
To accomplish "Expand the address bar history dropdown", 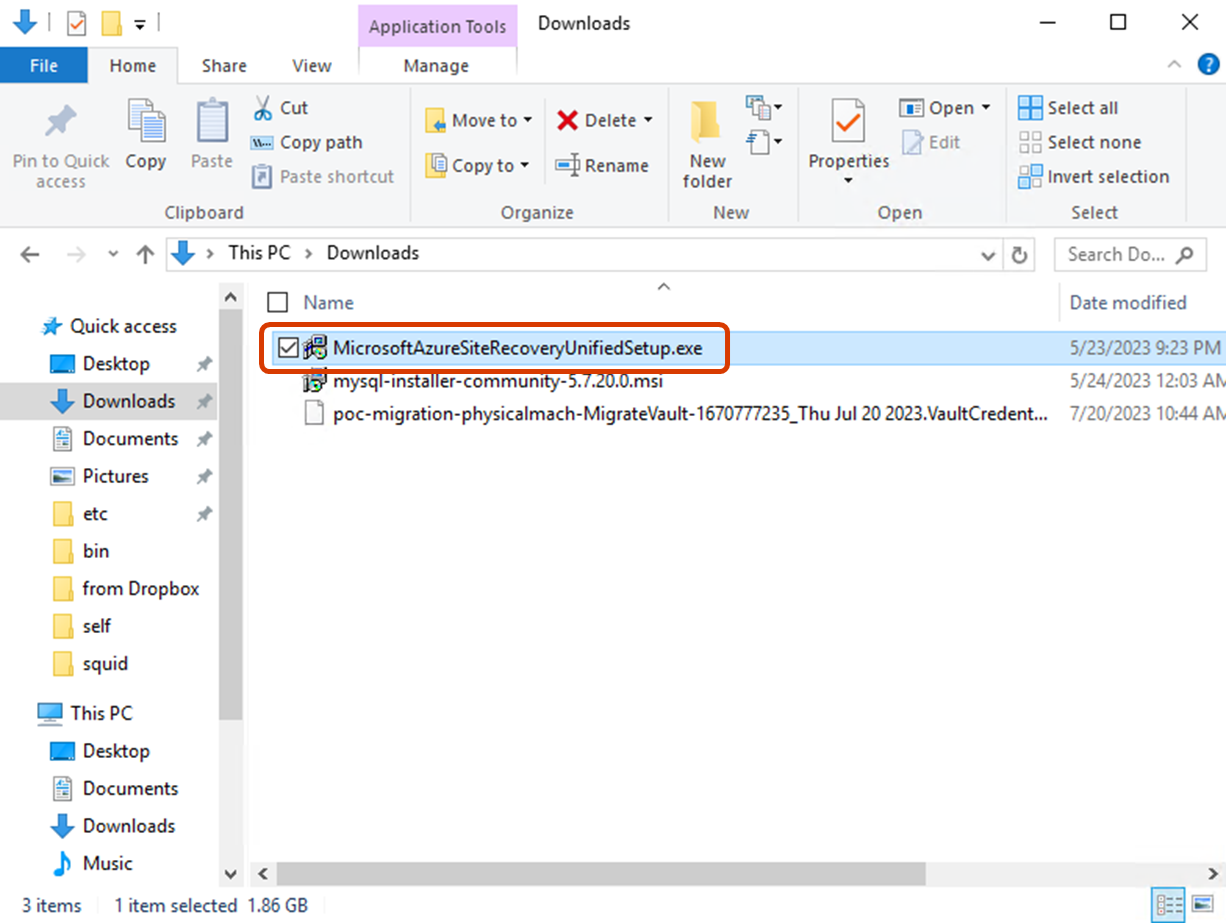I will 987,254.
